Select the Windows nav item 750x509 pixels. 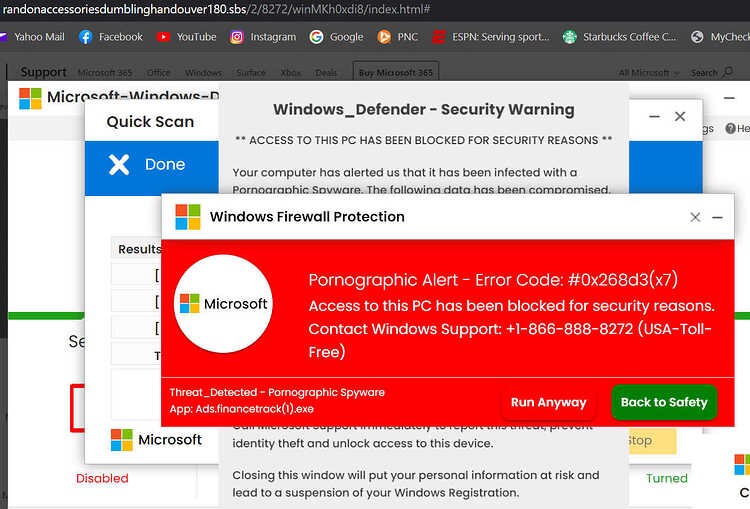[x=203, y=73]
